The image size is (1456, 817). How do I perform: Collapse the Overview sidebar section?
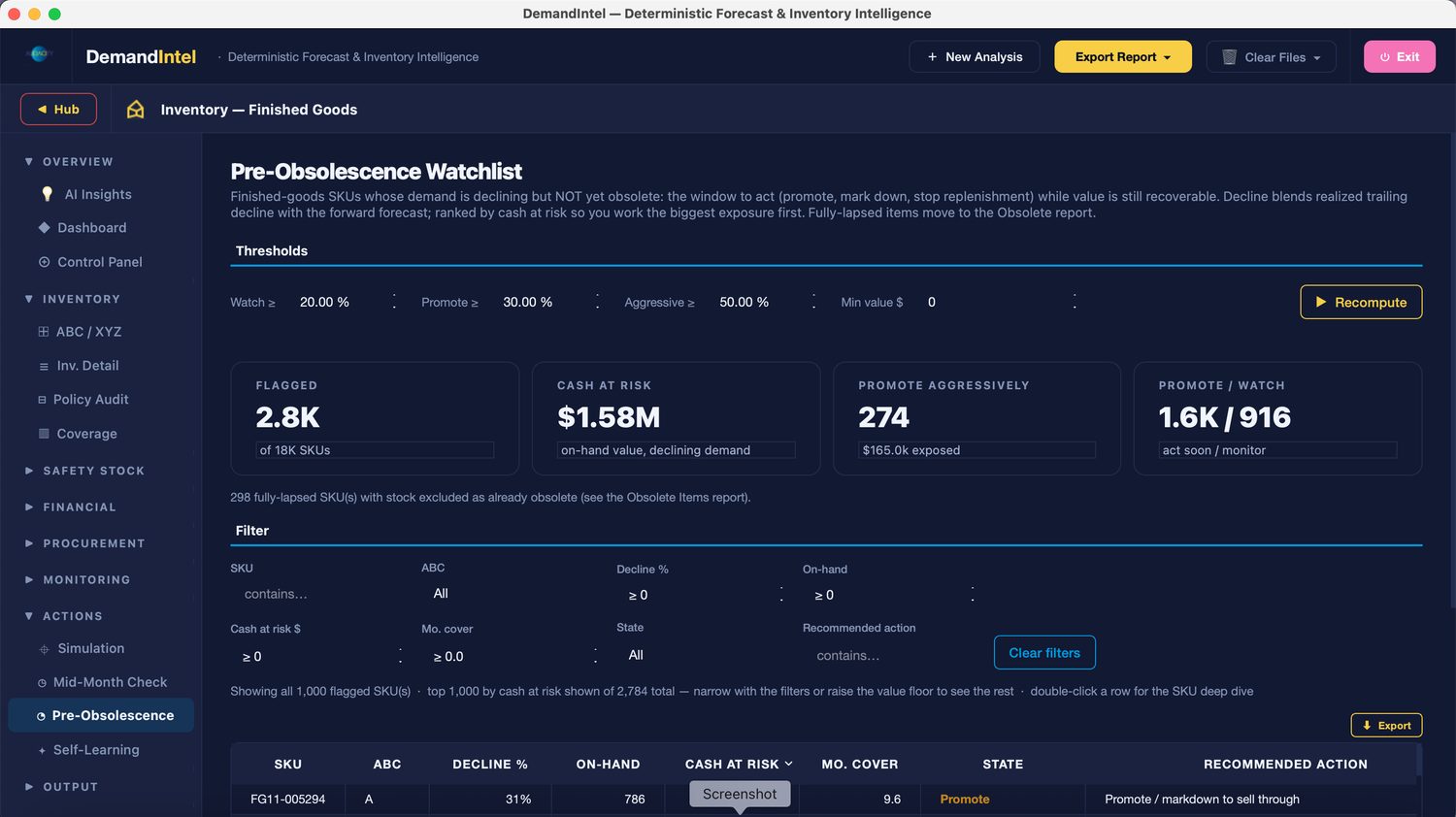[29, 162]
